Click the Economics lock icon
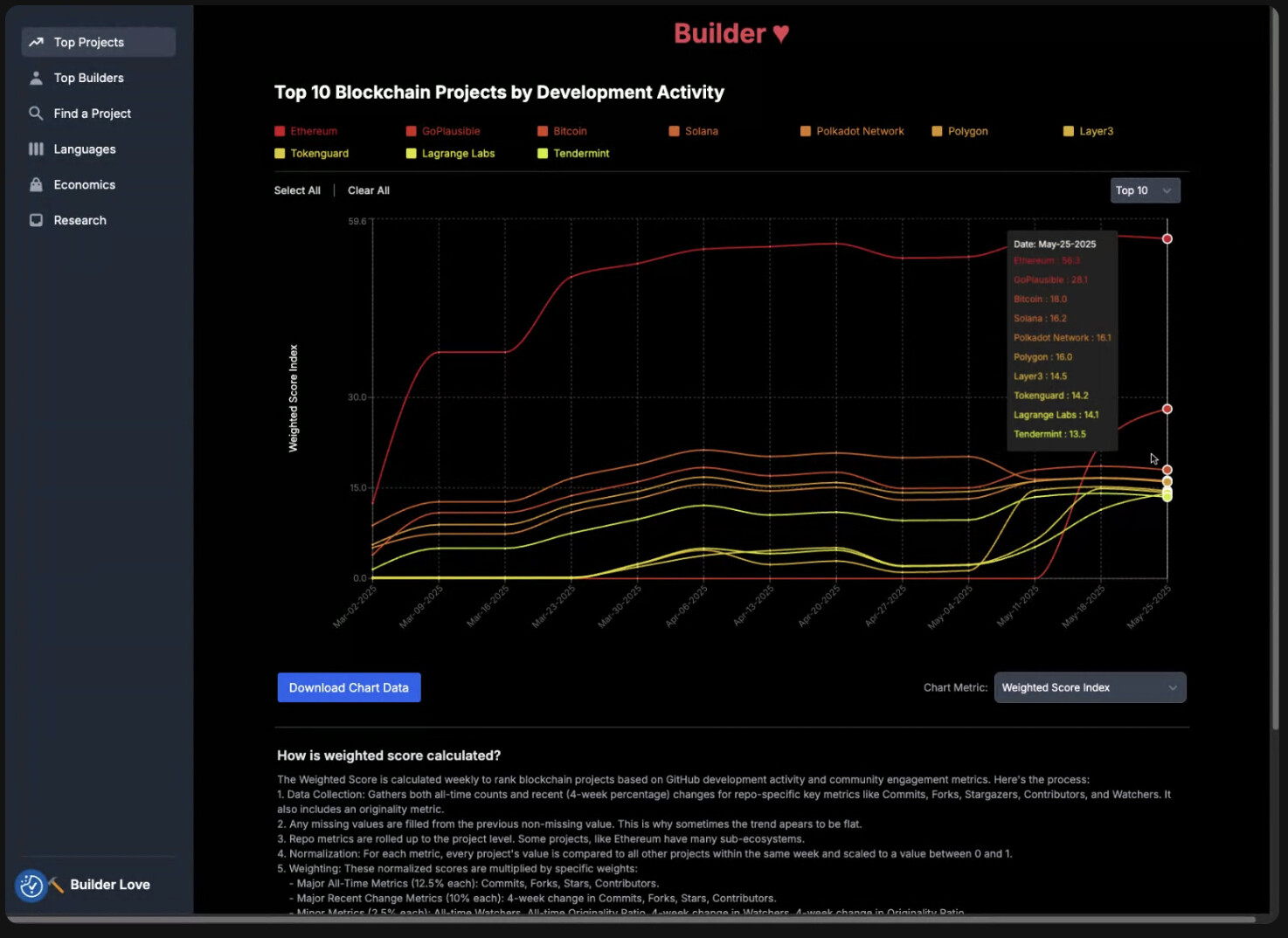 tap(36, 184)
